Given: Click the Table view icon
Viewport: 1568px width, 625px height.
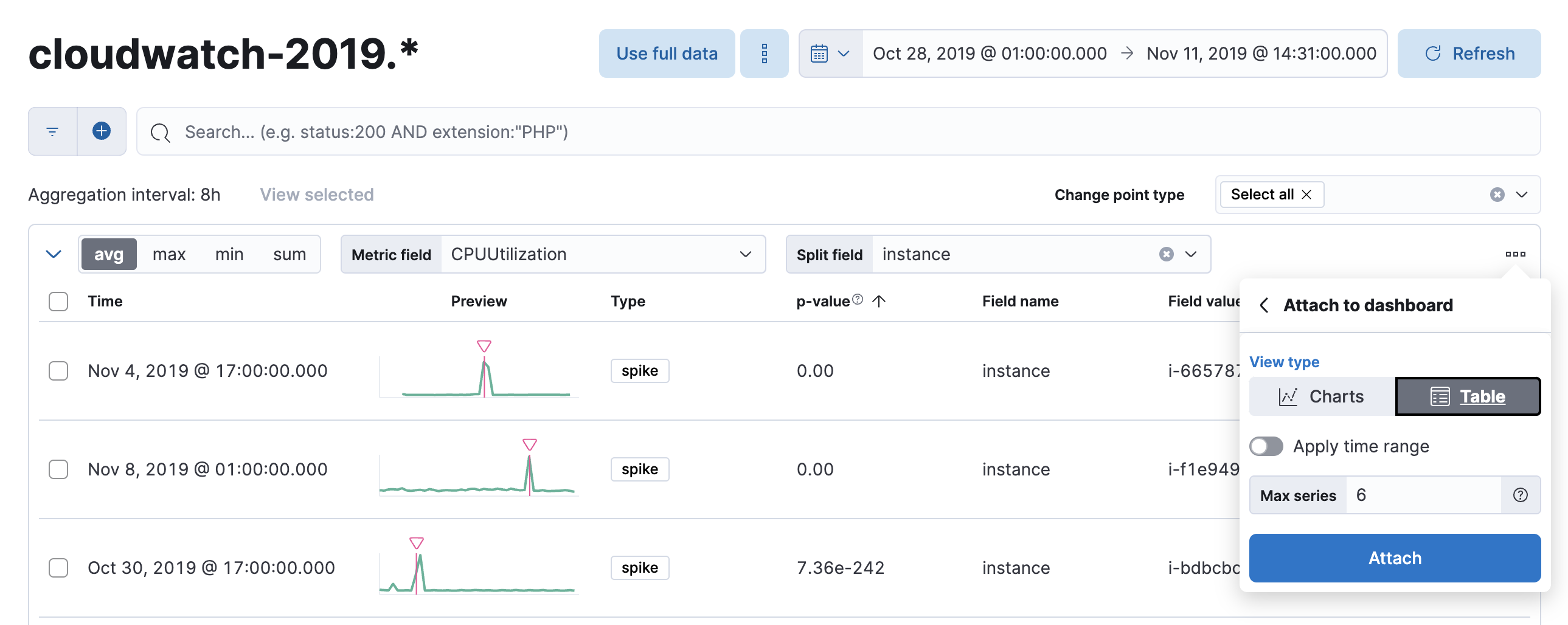Looking at the screenshot, I should click(x=1440, y=397).
